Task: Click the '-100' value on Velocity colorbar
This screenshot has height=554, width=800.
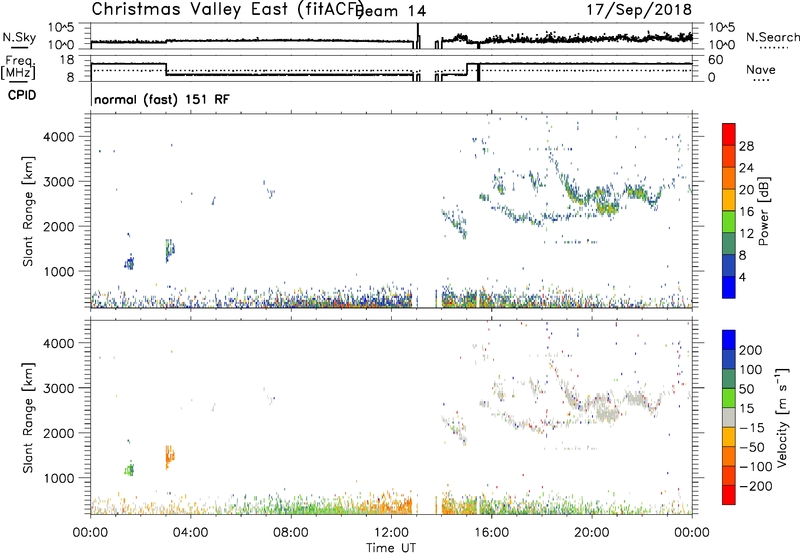Action: coord(755,467)
